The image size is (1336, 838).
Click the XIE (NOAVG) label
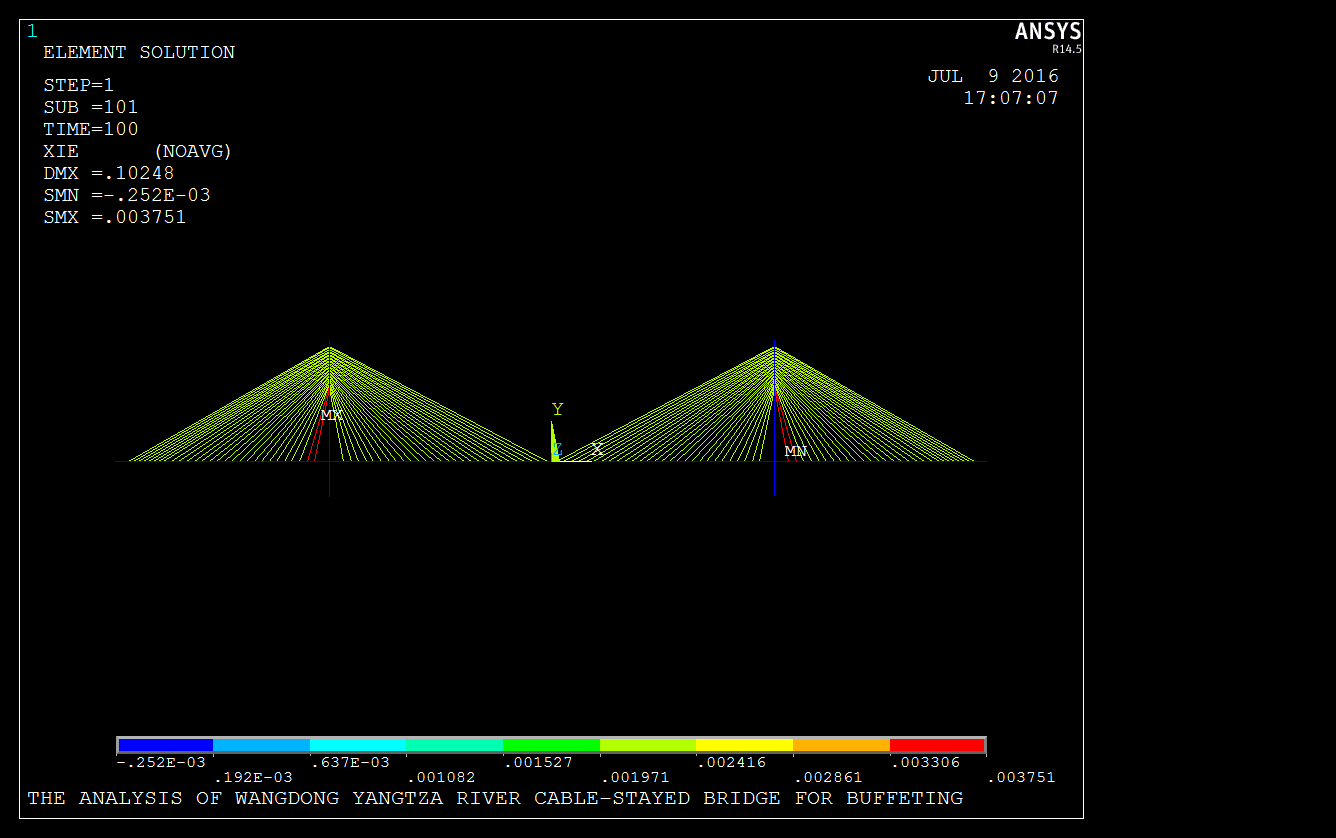138,151
